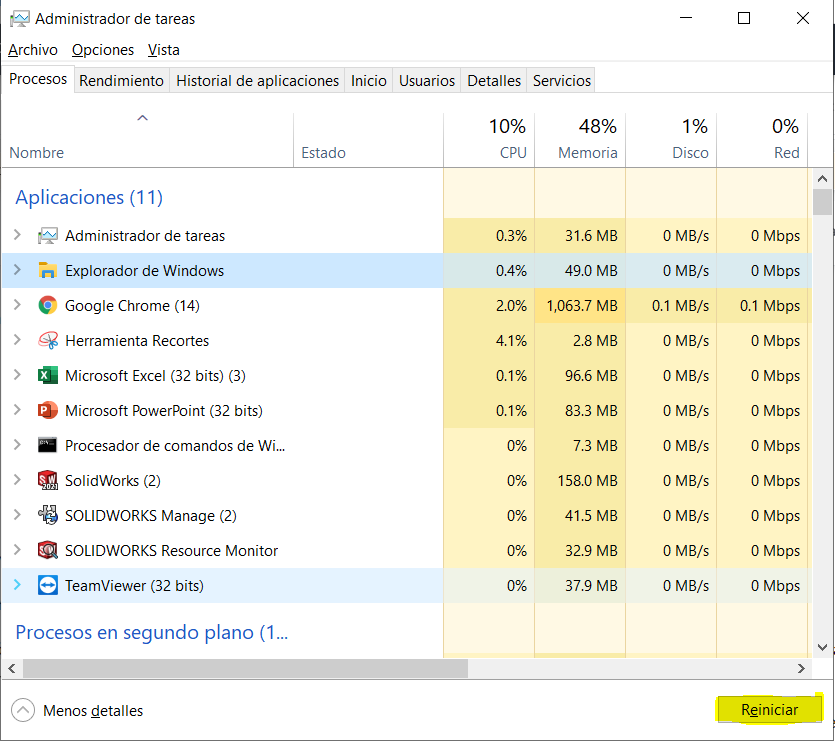Sort by the Disco column header
This screenshot has width=835, height=741.
(x=671, y=140)
